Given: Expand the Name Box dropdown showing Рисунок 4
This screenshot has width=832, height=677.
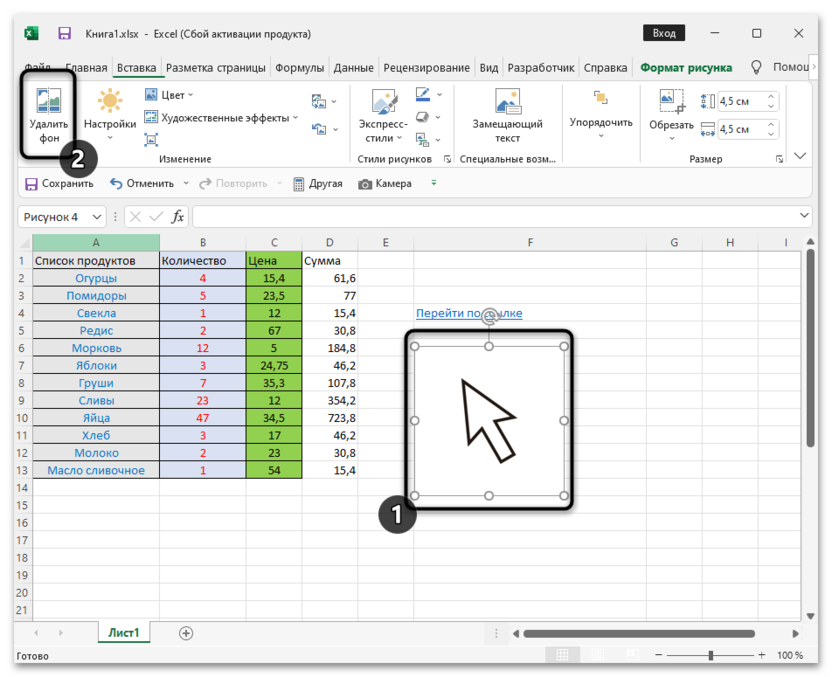Looking at the screenshot, I should pyautogui.click(x=97, y=217).
